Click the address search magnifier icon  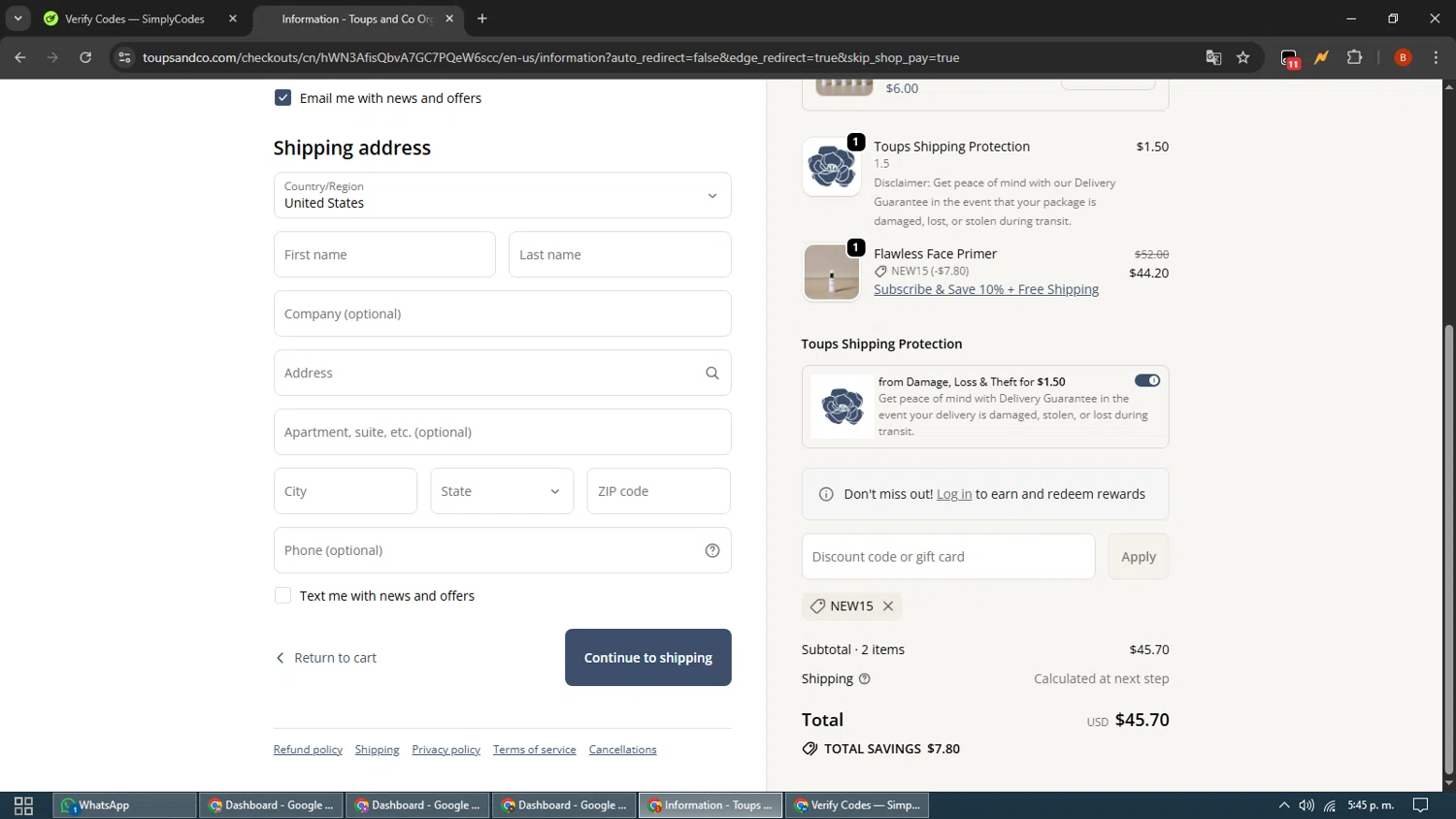coord(712,373)
